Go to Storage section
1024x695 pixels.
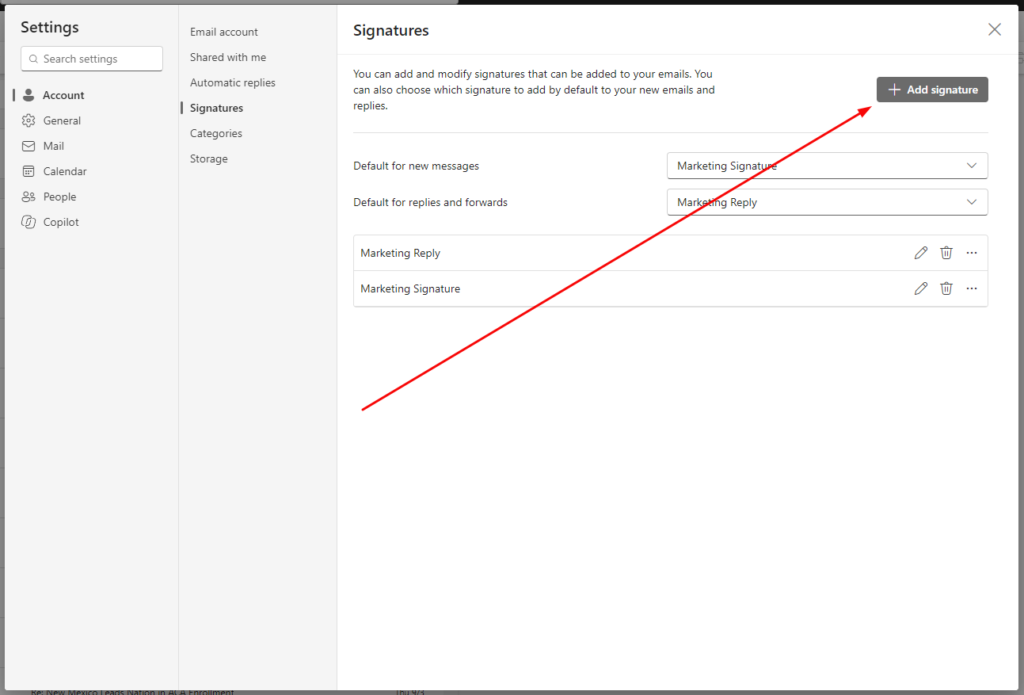[209, 159]
